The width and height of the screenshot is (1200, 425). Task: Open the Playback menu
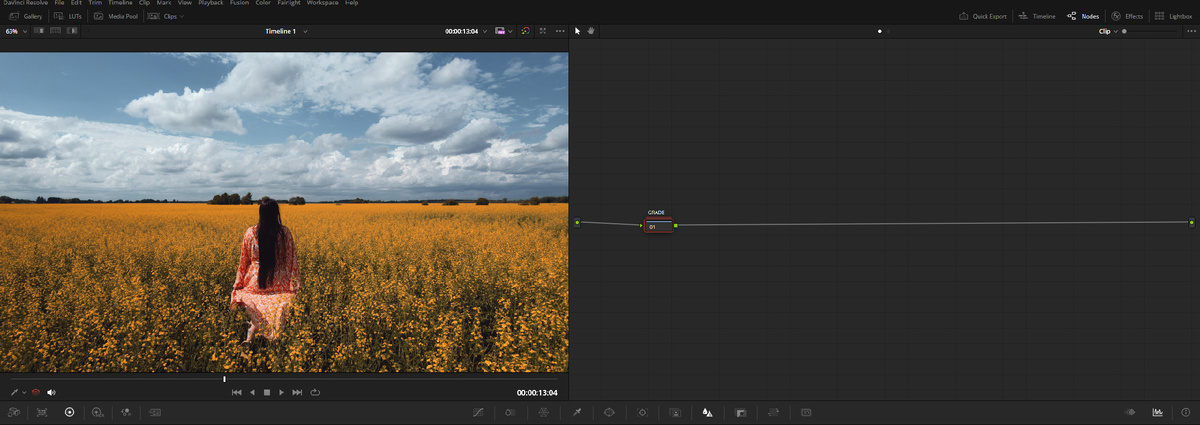click(x=210, y=3)
